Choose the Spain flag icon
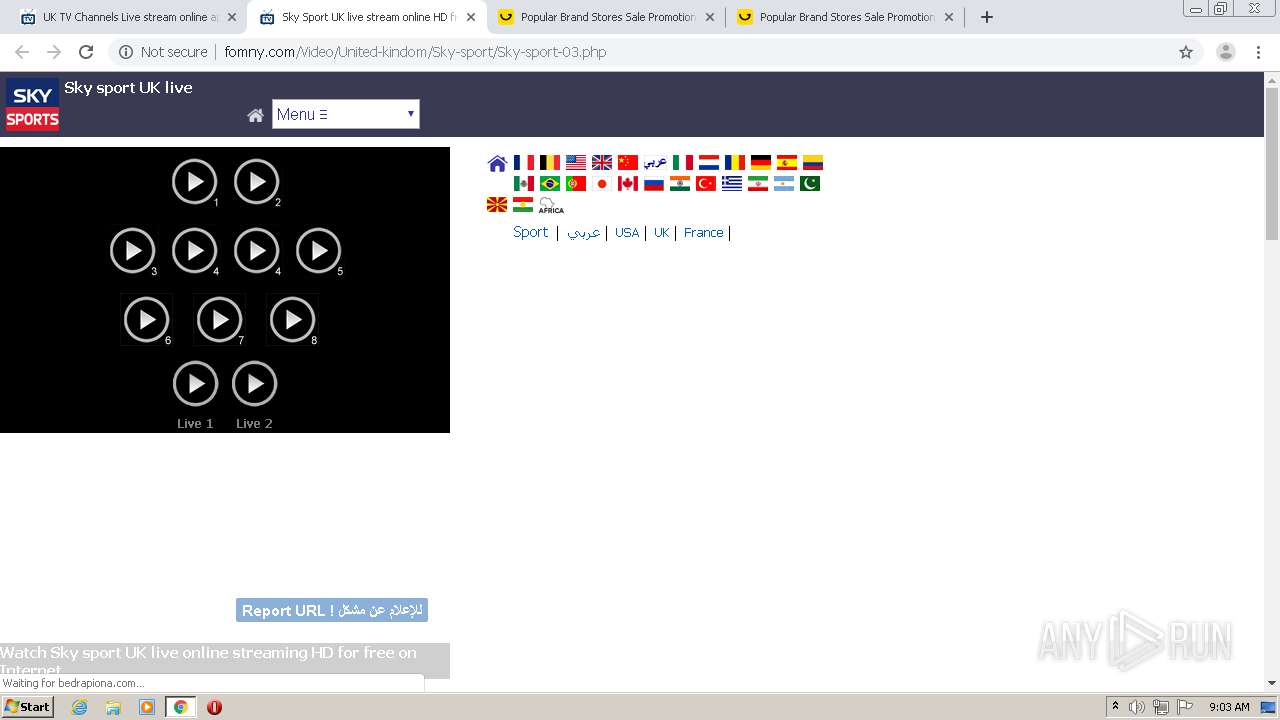 (x=787, y=162)
